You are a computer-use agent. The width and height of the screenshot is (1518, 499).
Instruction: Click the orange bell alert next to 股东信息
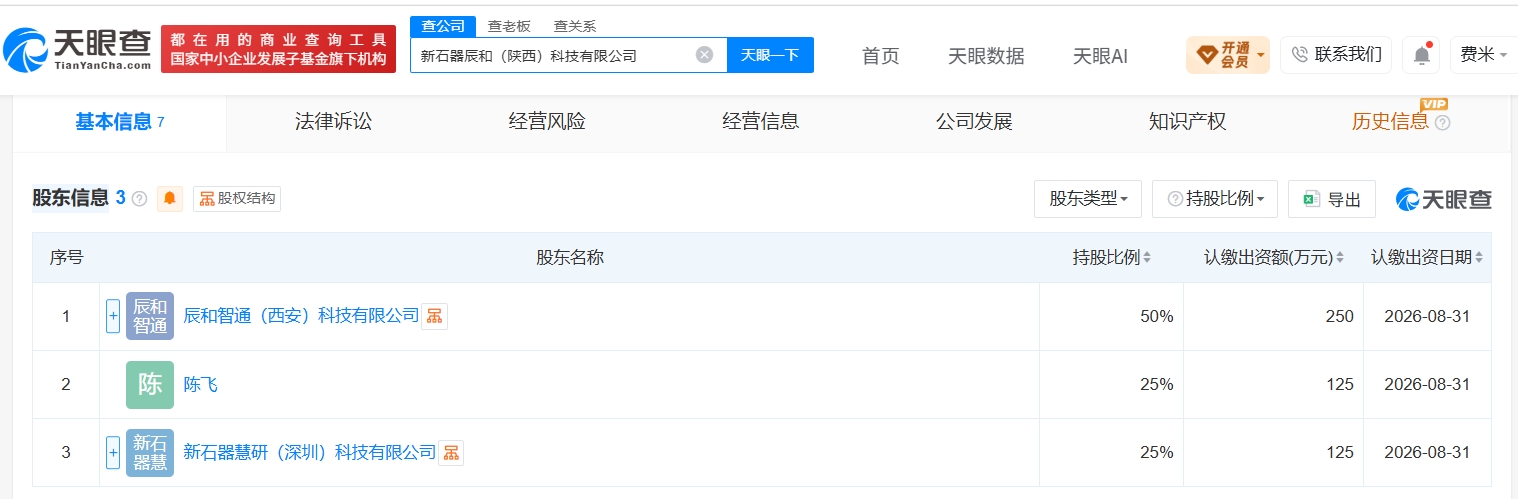[x=169, y=198]
